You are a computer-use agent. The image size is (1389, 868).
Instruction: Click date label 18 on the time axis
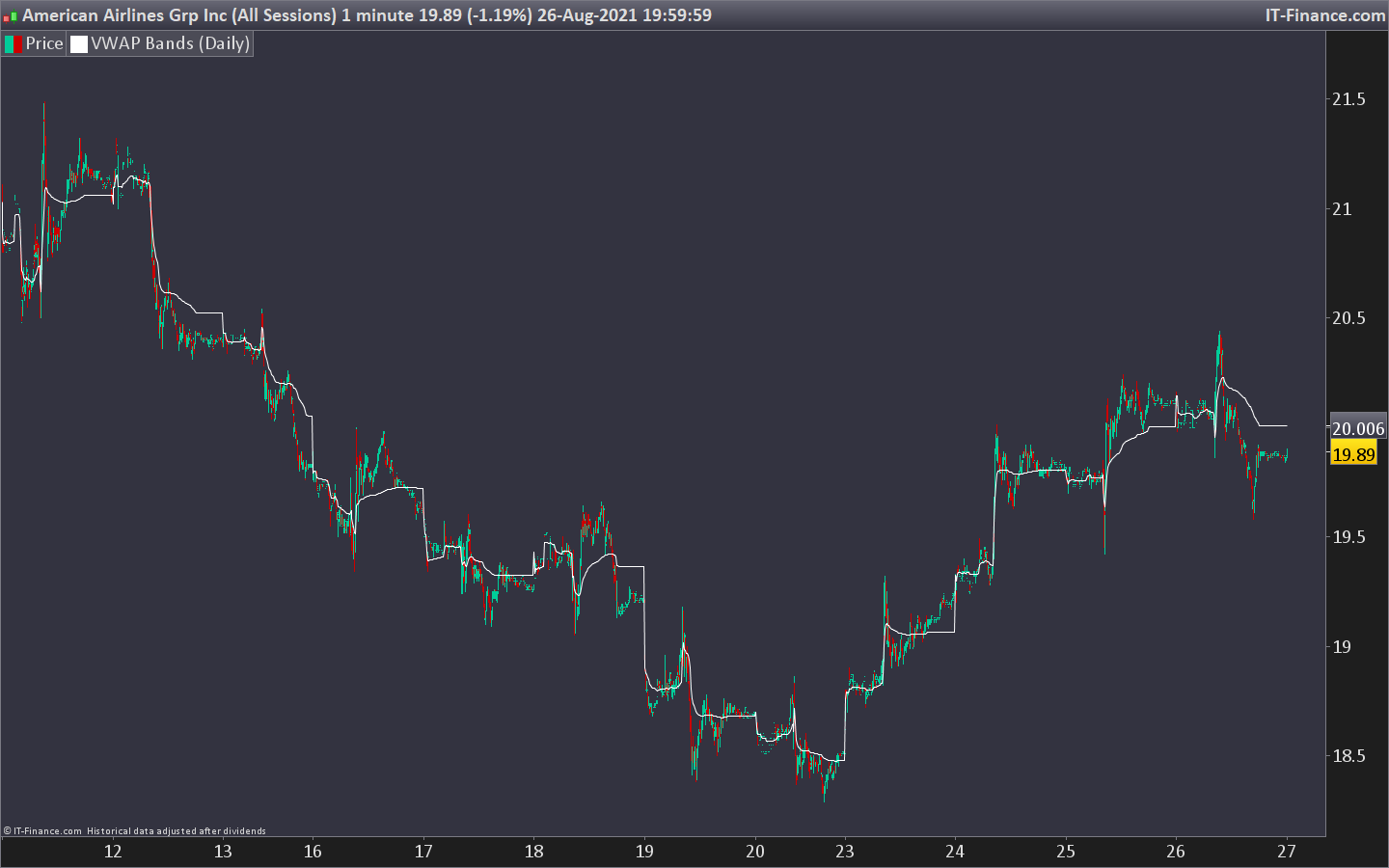click(533, 852)
